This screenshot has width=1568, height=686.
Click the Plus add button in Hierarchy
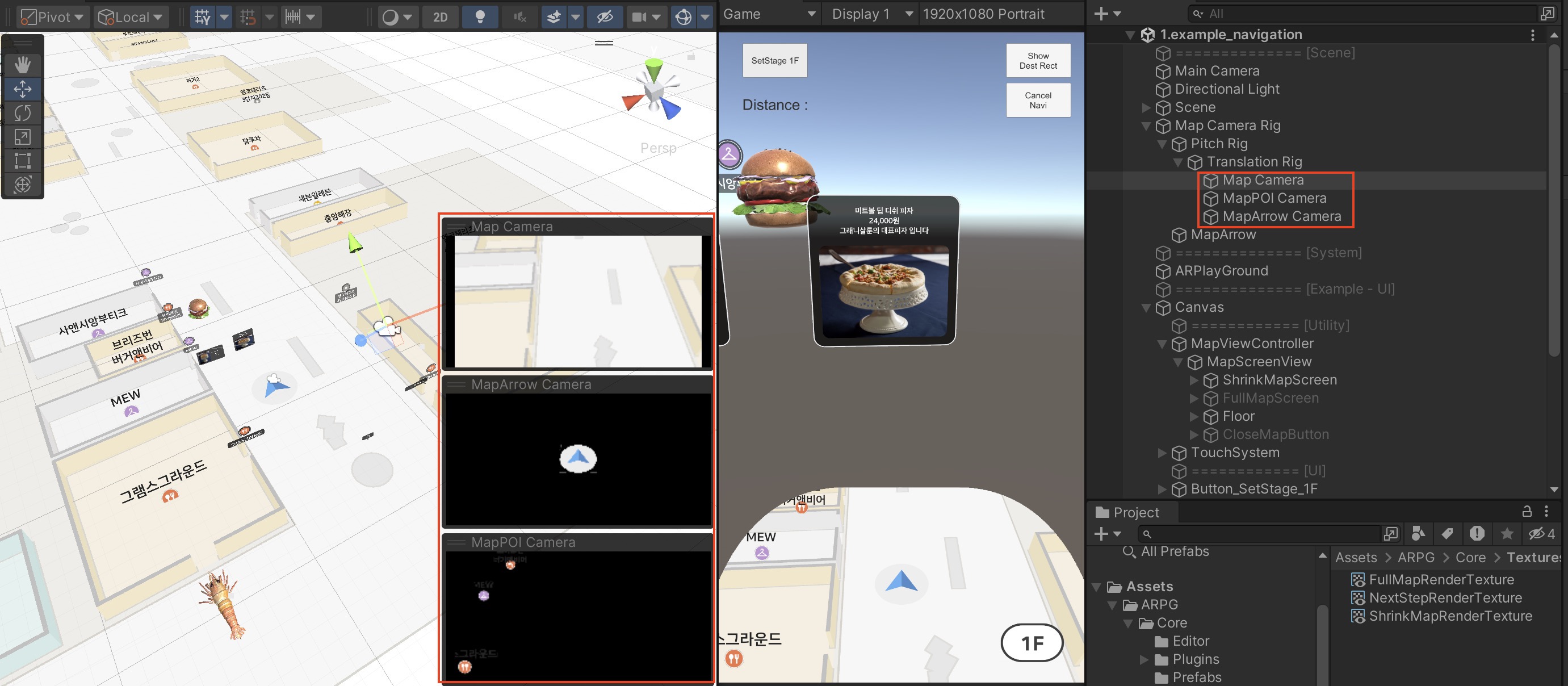1101,14
